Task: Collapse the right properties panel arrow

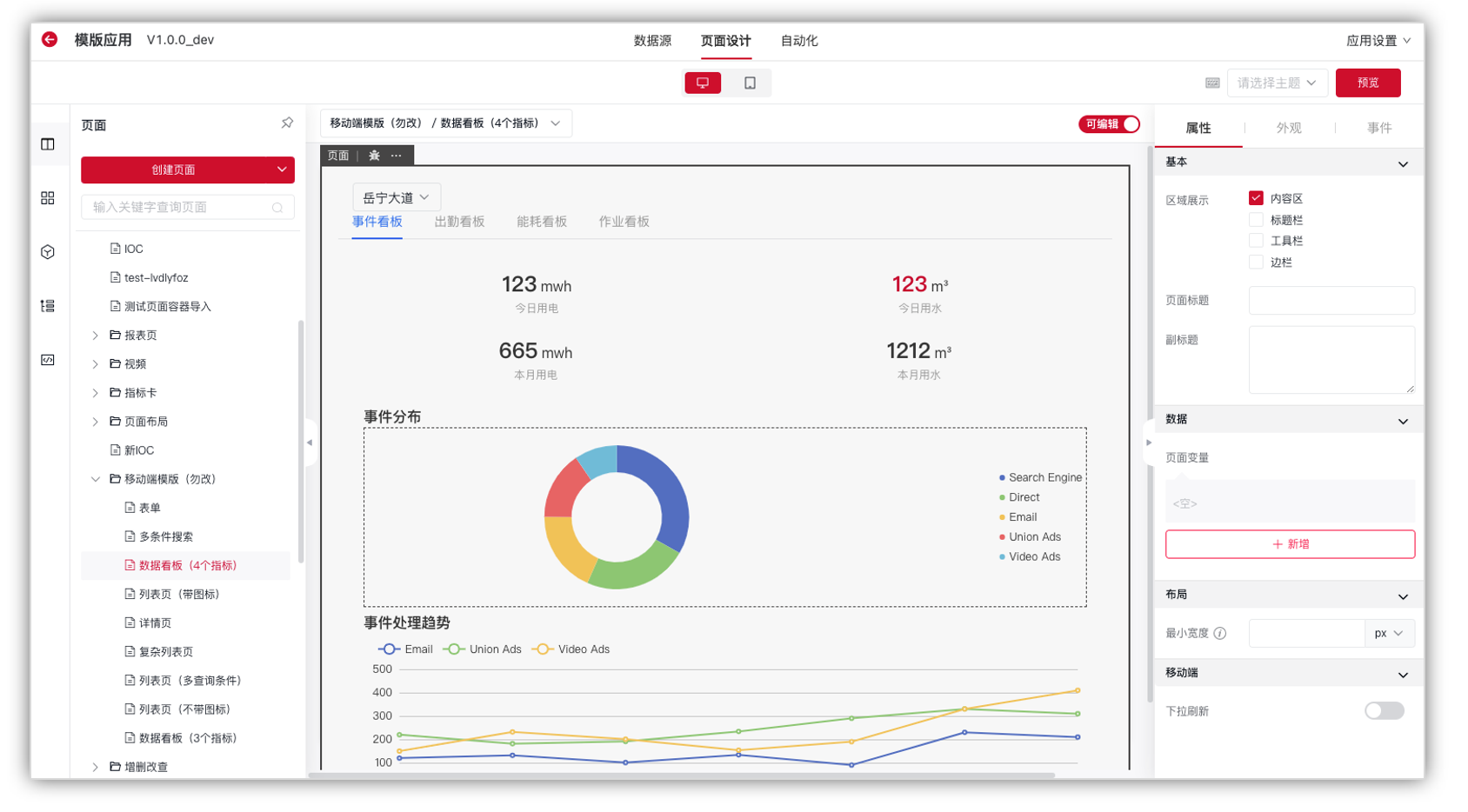Action: [x=1148, y=443]
